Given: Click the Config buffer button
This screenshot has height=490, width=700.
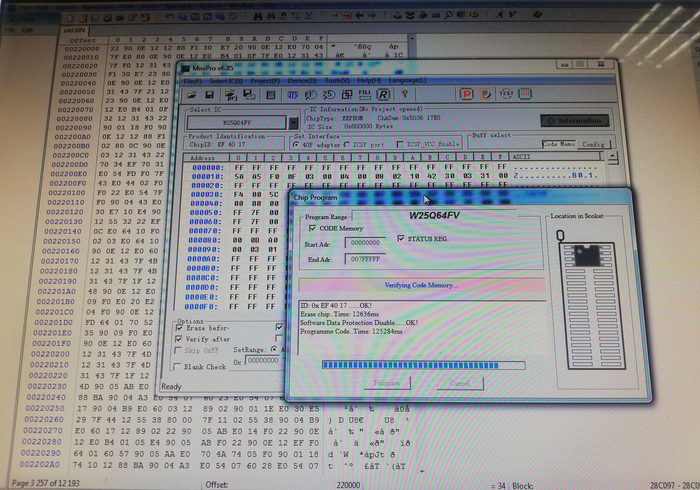Looking at the screenshot, I should [x=593, y=144].
